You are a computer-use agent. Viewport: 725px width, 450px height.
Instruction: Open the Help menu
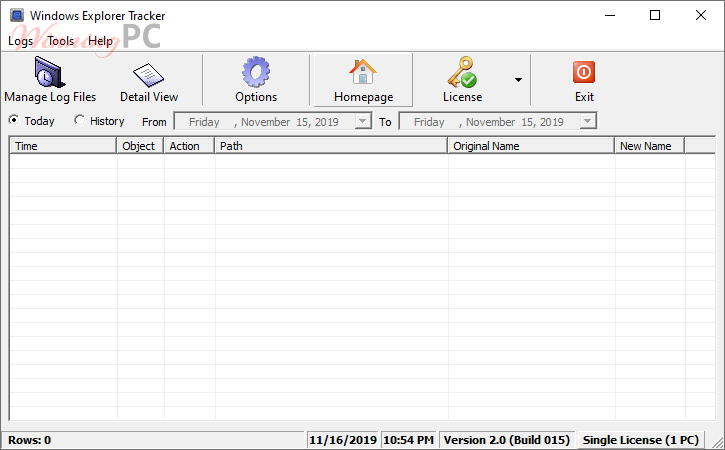coord(100,41)
